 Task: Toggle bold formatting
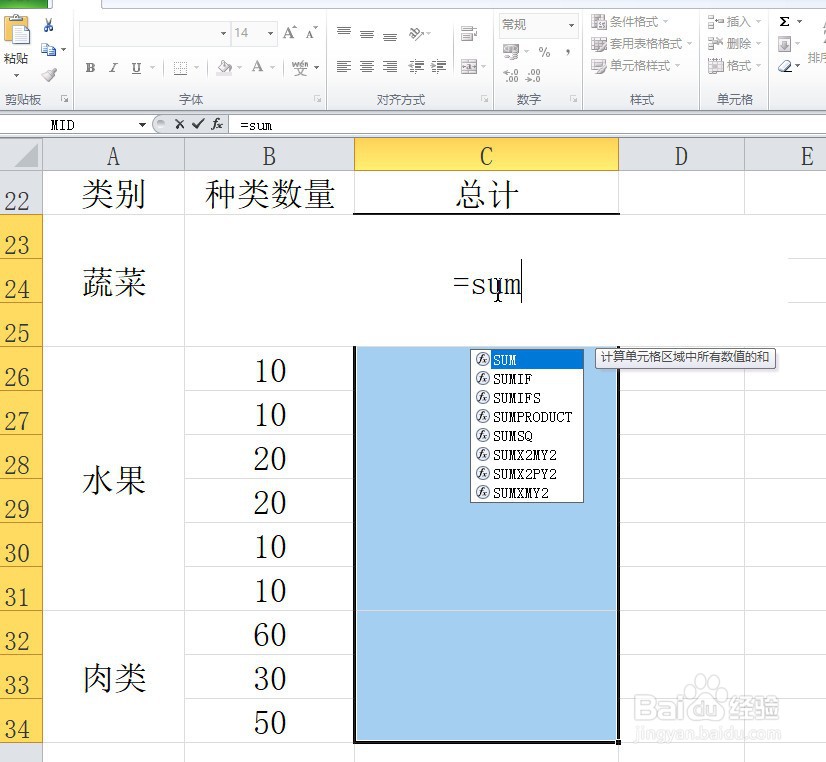click(90, 66)
